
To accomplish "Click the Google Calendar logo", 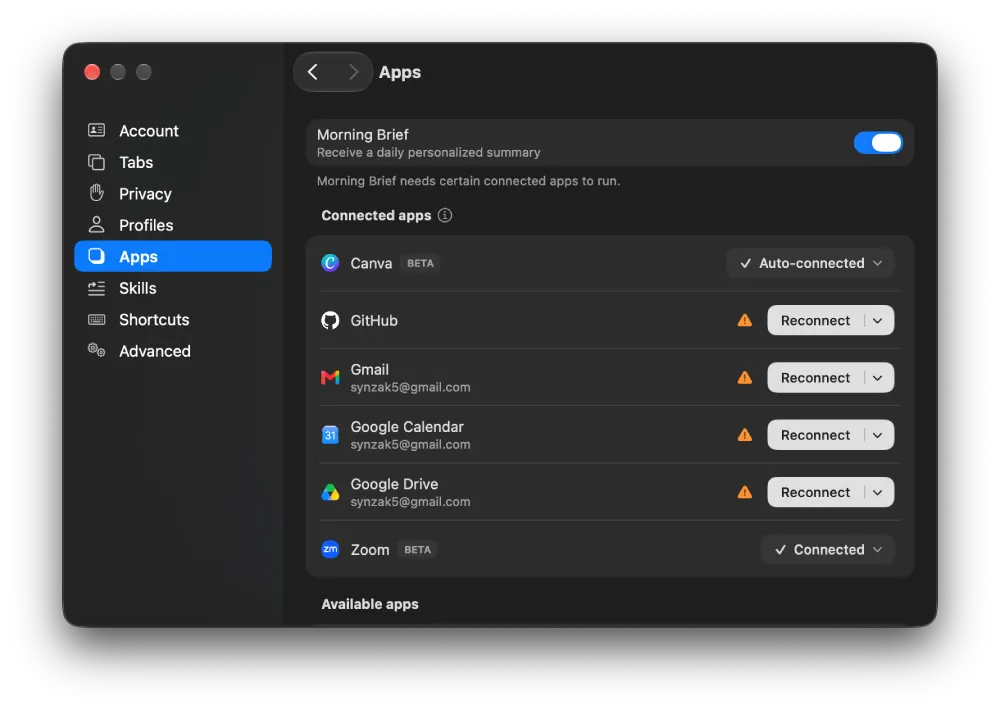I will tap(330, 435).
